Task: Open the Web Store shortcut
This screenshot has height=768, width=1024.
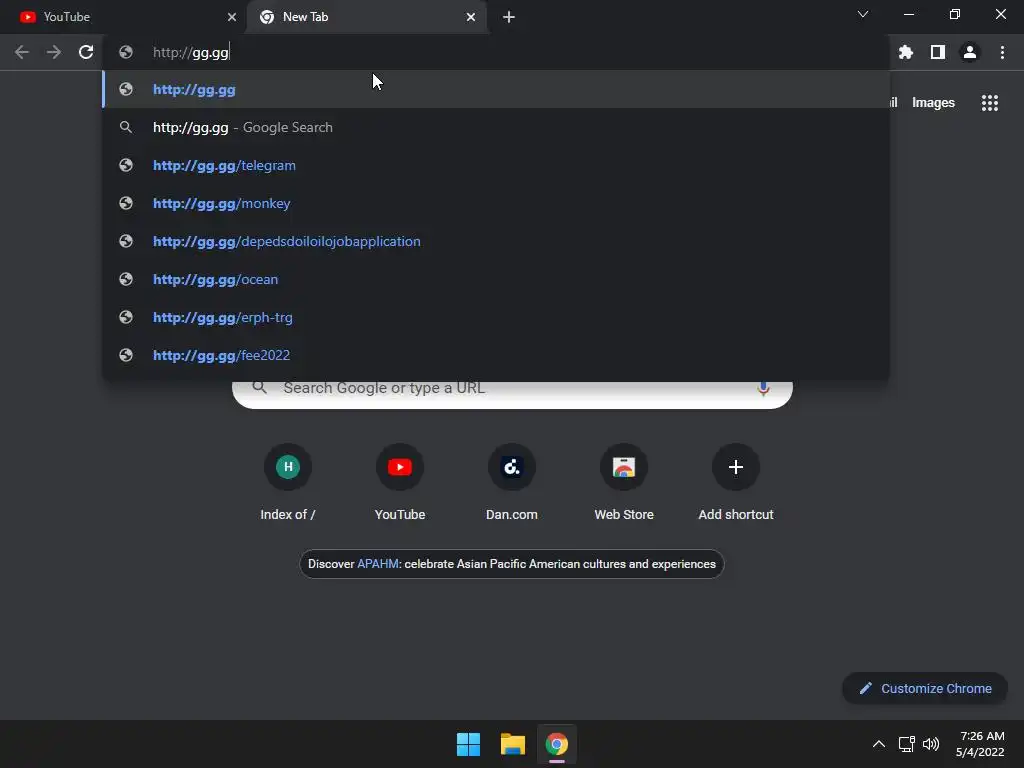Action: 624,483
